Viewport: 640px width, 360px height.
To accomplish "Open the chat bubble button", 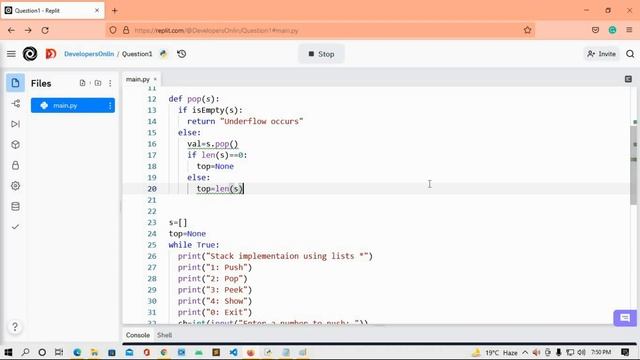I will click(624, 318).
